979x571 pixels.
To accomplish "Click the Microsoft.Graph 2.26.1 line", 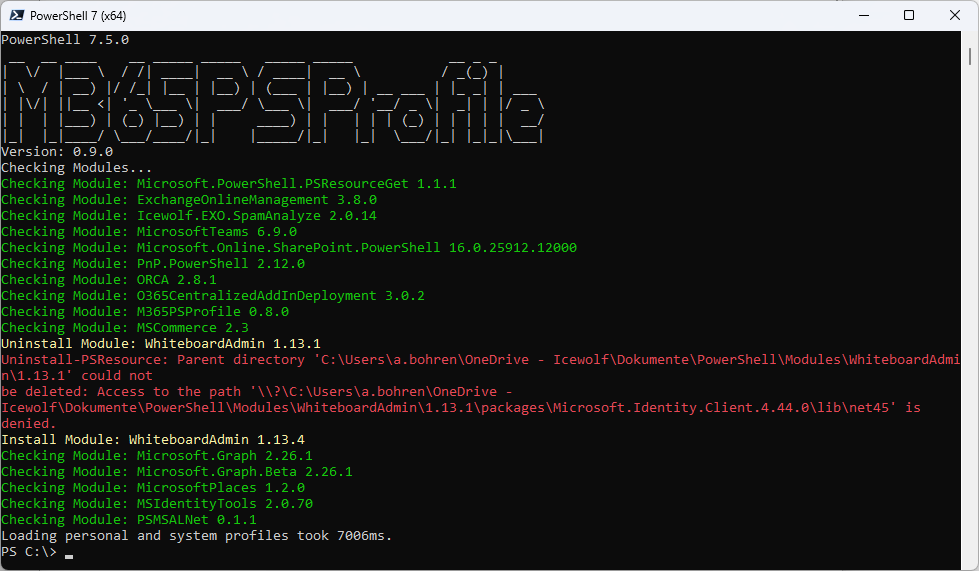I will (x=157, y=456).
